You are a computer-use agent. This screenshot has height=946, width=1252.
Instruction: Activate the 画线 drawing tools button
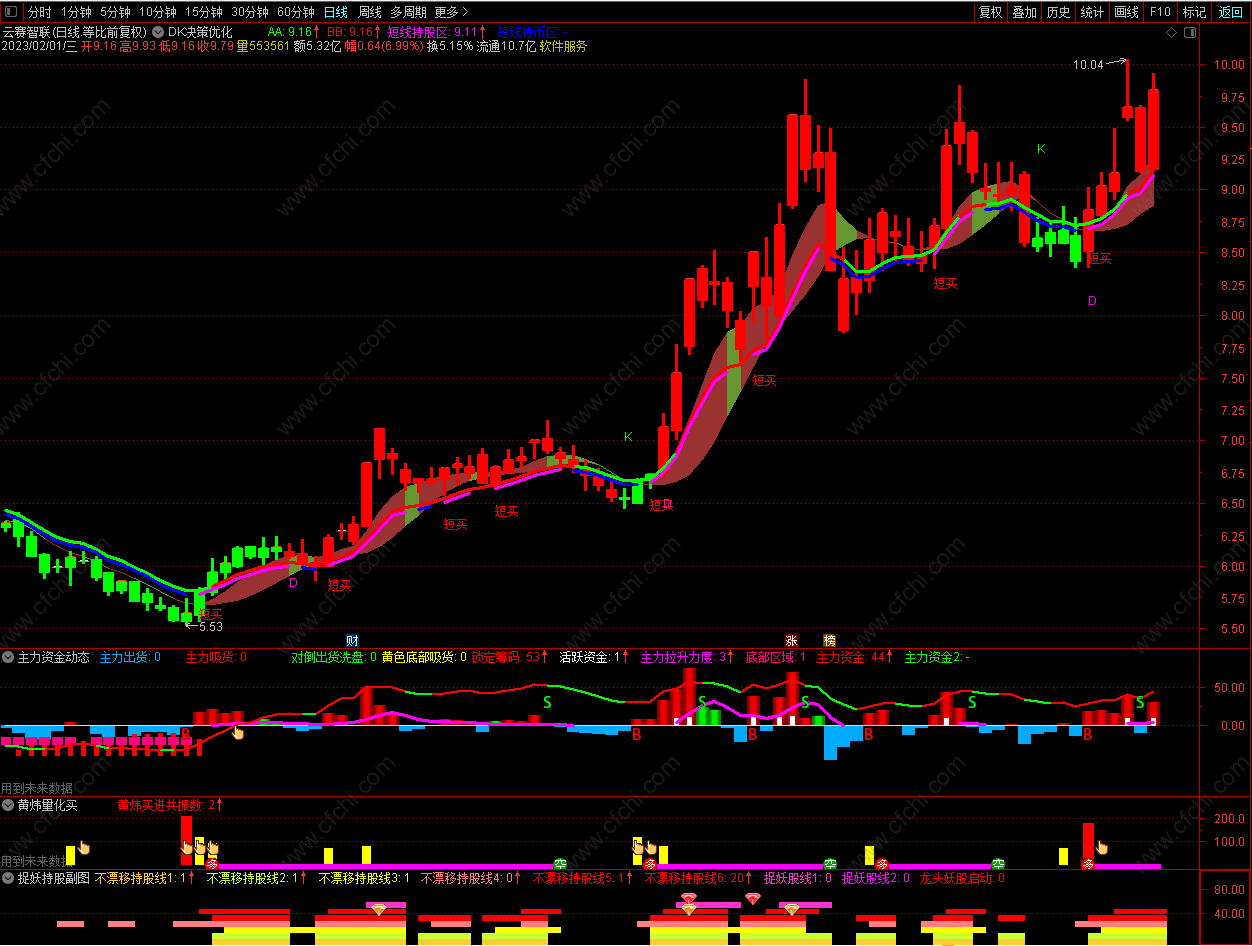pyautogui.click(x=1126, y=12)
